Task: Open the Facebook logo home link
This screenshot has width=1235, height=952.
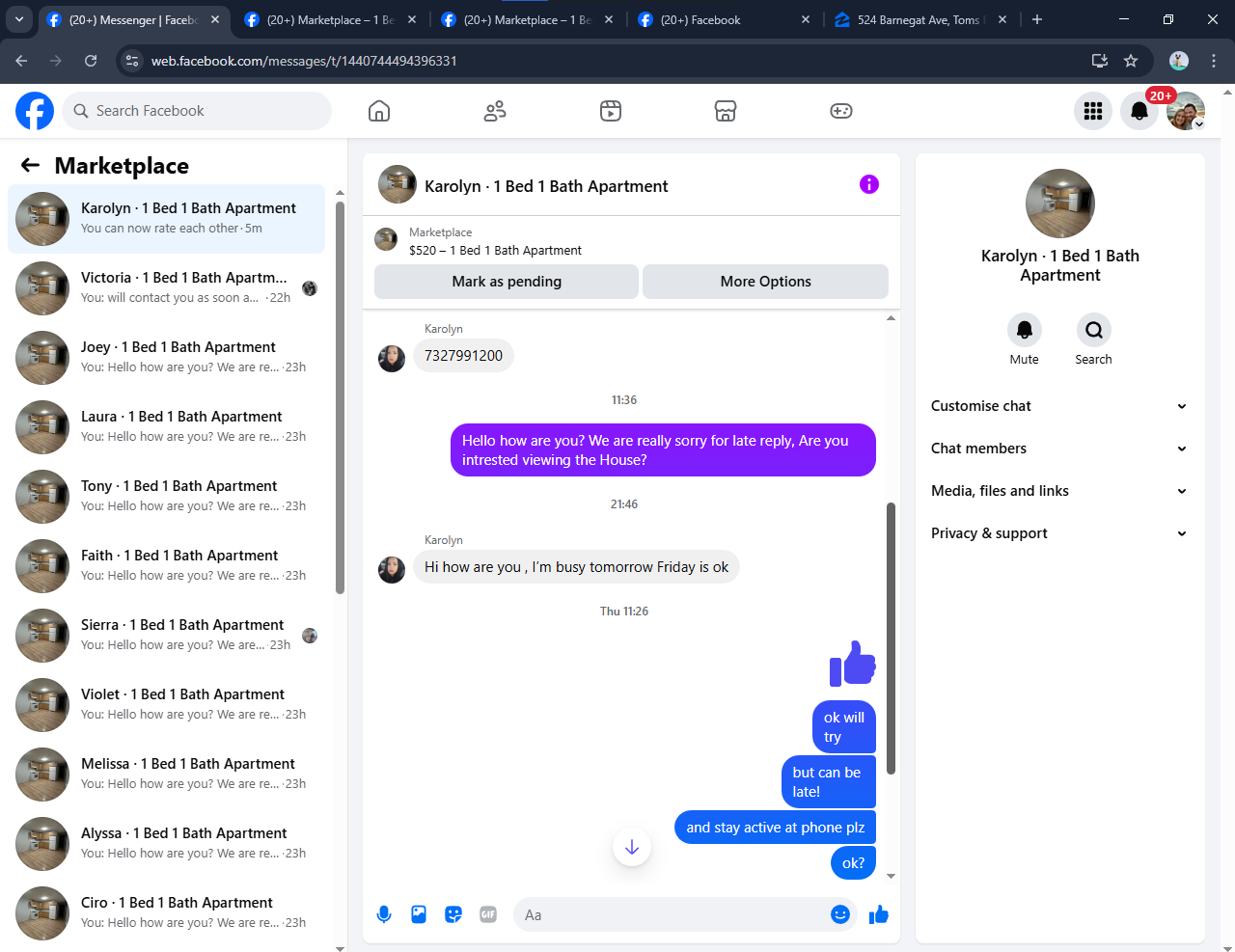Action: point(35,111)
